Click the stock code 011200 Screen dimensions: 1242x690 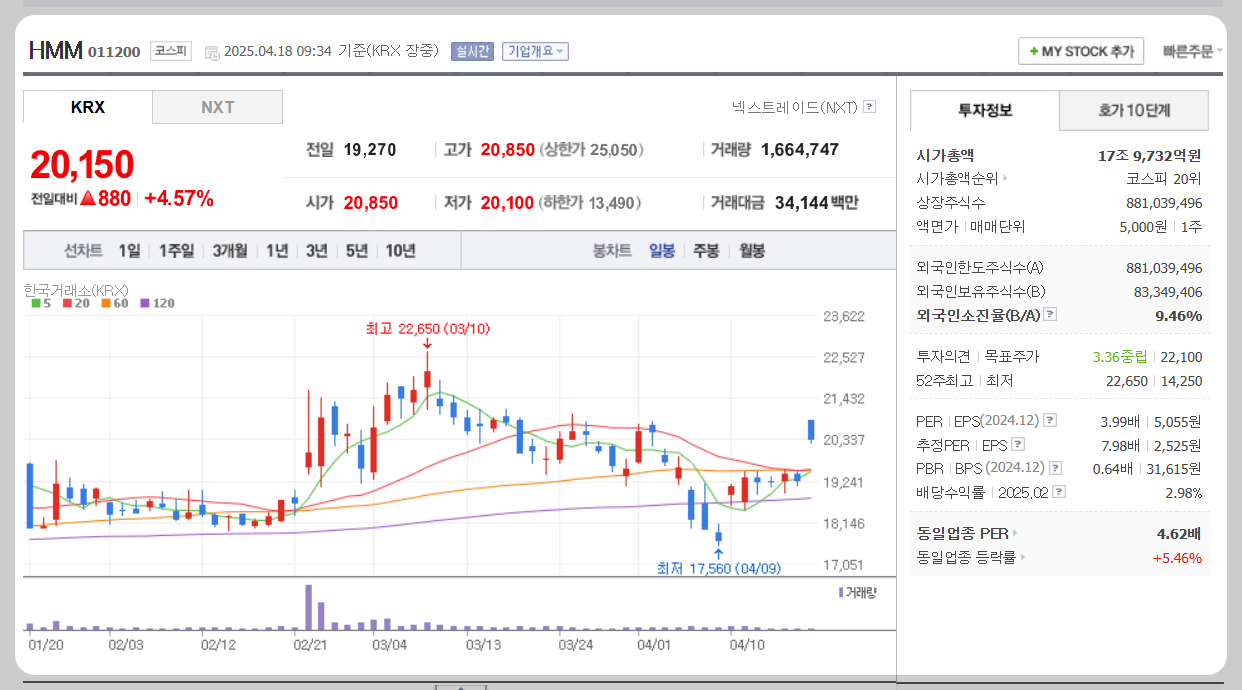tap(114, 52)
